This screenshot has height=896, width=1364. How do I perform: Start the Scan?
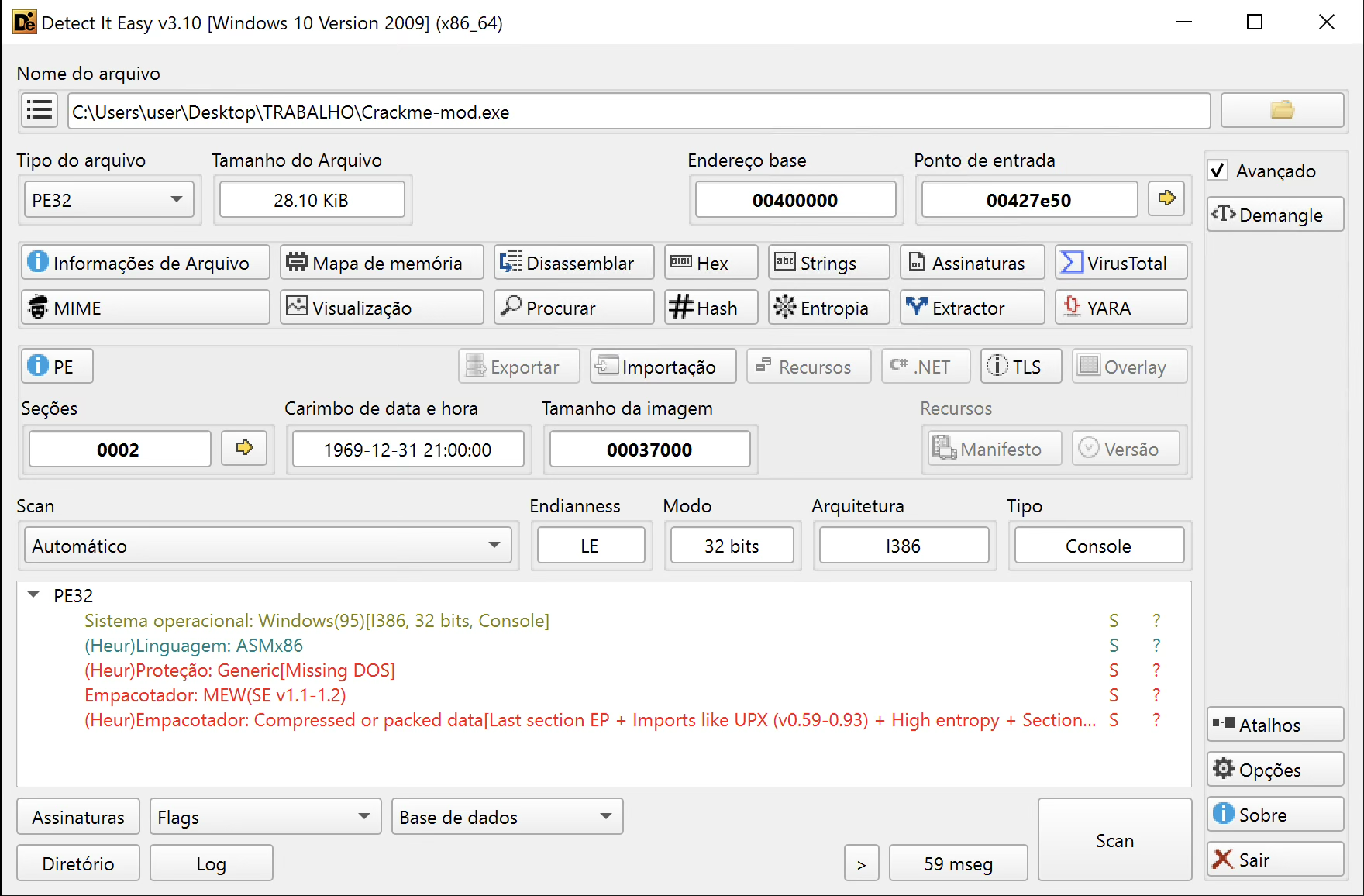[x=1114, y=840]
